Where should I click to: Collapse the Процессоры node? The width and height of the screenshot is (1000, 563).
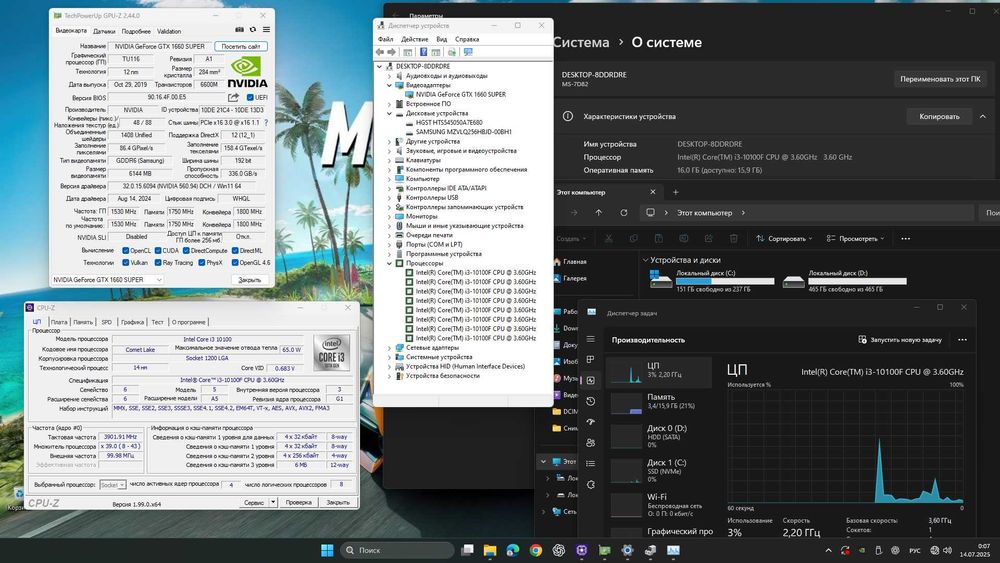(x=389, y=263)
